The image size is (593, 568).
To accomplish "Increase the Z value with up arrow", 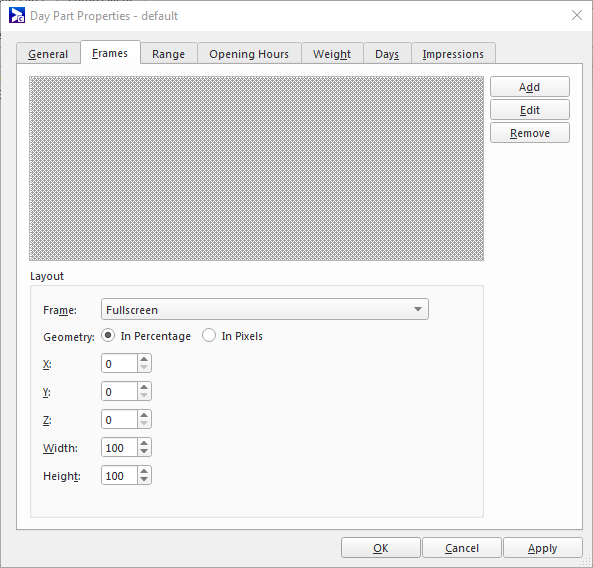I will pos(144,415).
